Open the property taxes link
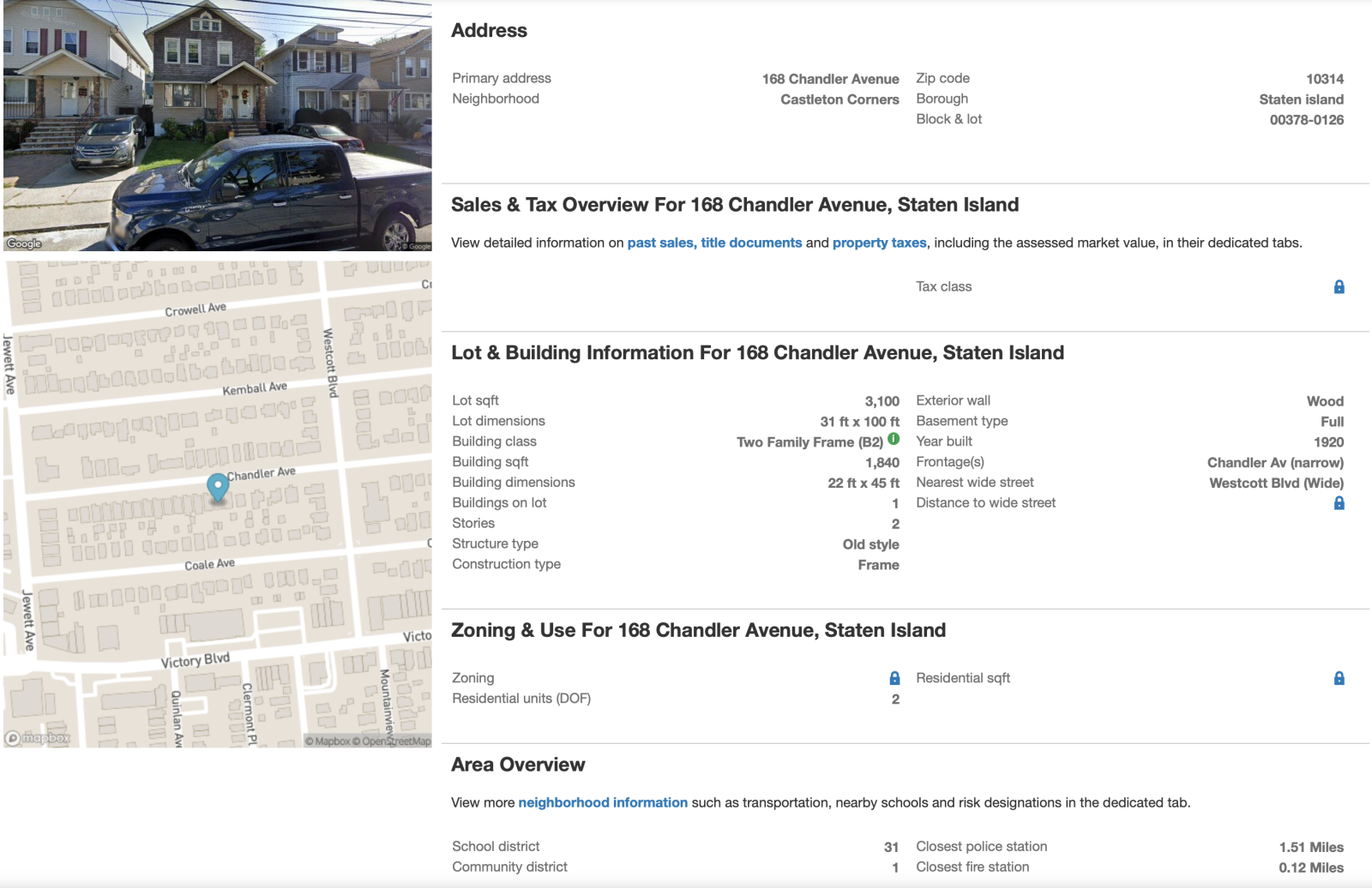Image resolution: width=1372 pixels, height=888 pixels. (x=879, y=243)
